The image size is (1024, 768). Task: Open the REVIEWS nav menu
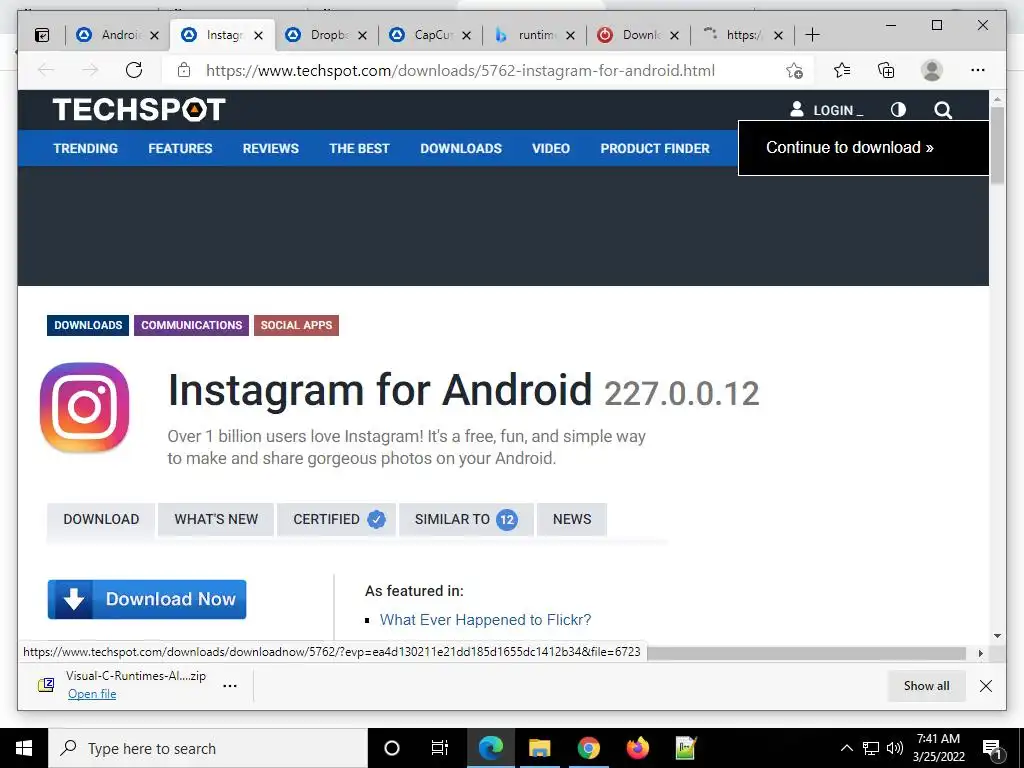pyautogui.click(x=270, y=148)
